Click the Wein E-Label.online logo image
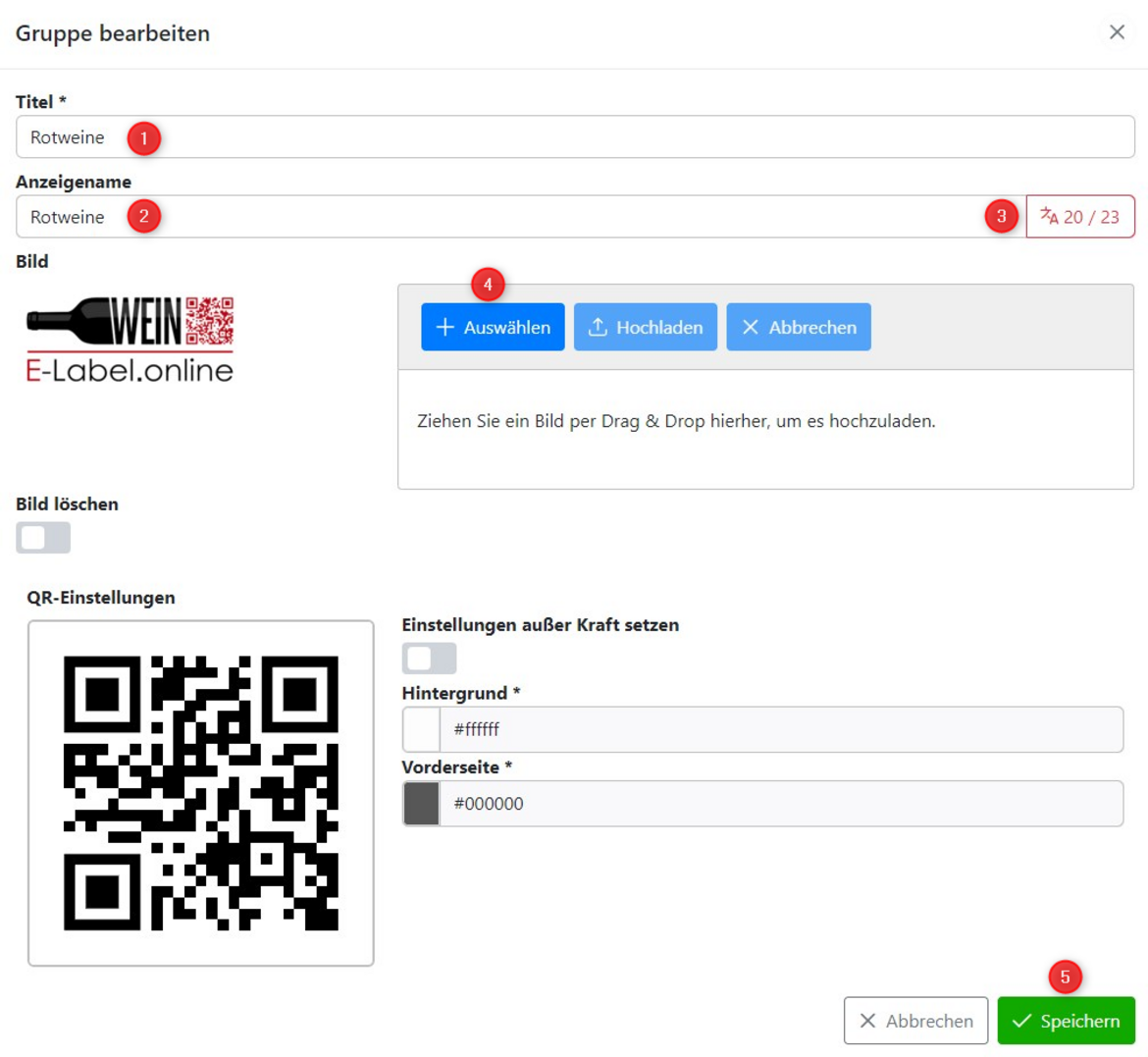The width and height of the screenshot is (1148, 1057). click(x=130, y=340)
